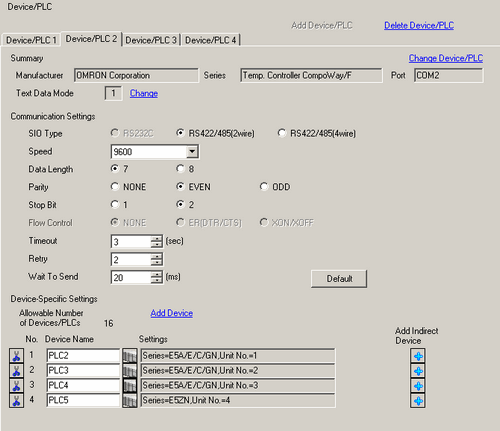Add indirect device for PLC5 row
The height and width of the screenshot is (431, 500).
[418, 401]
